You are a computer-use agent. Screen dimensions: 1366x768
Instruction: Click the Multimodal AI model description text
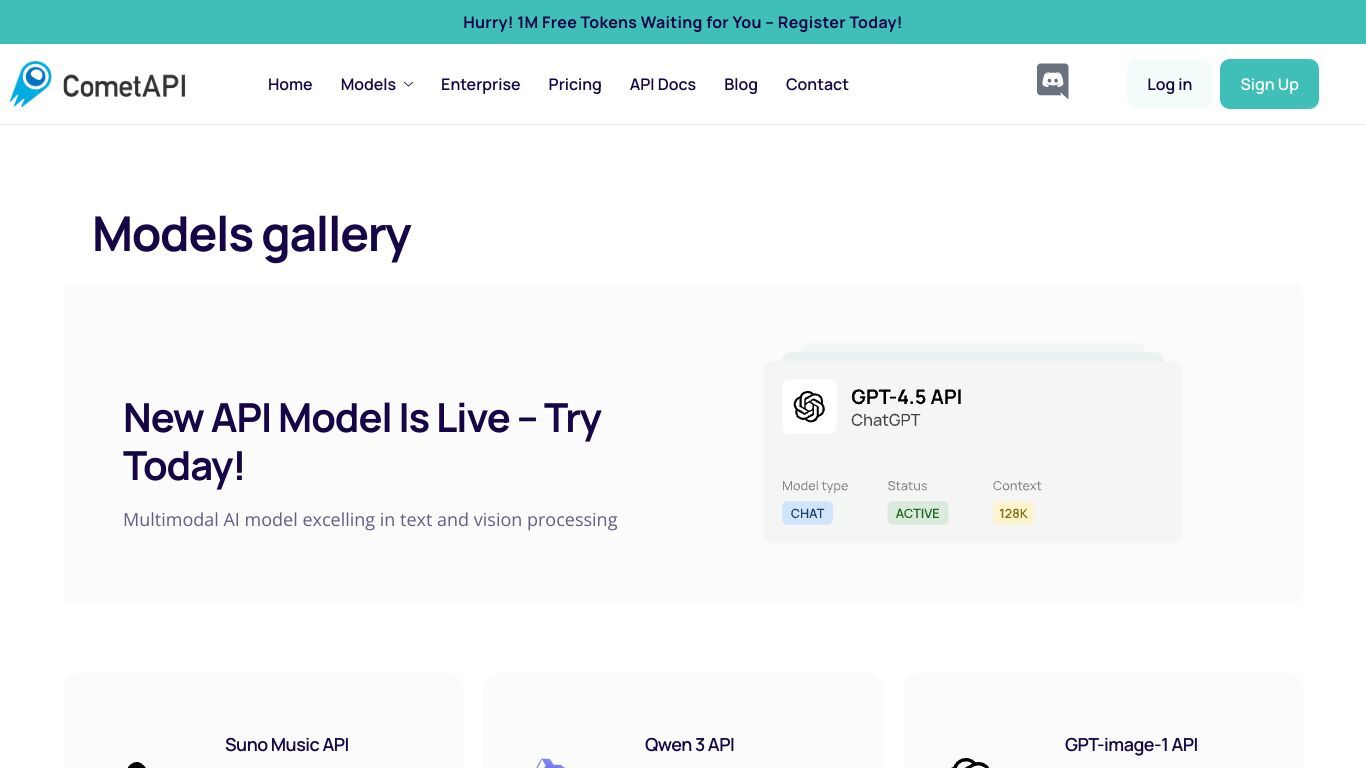[x=370, y=520]
